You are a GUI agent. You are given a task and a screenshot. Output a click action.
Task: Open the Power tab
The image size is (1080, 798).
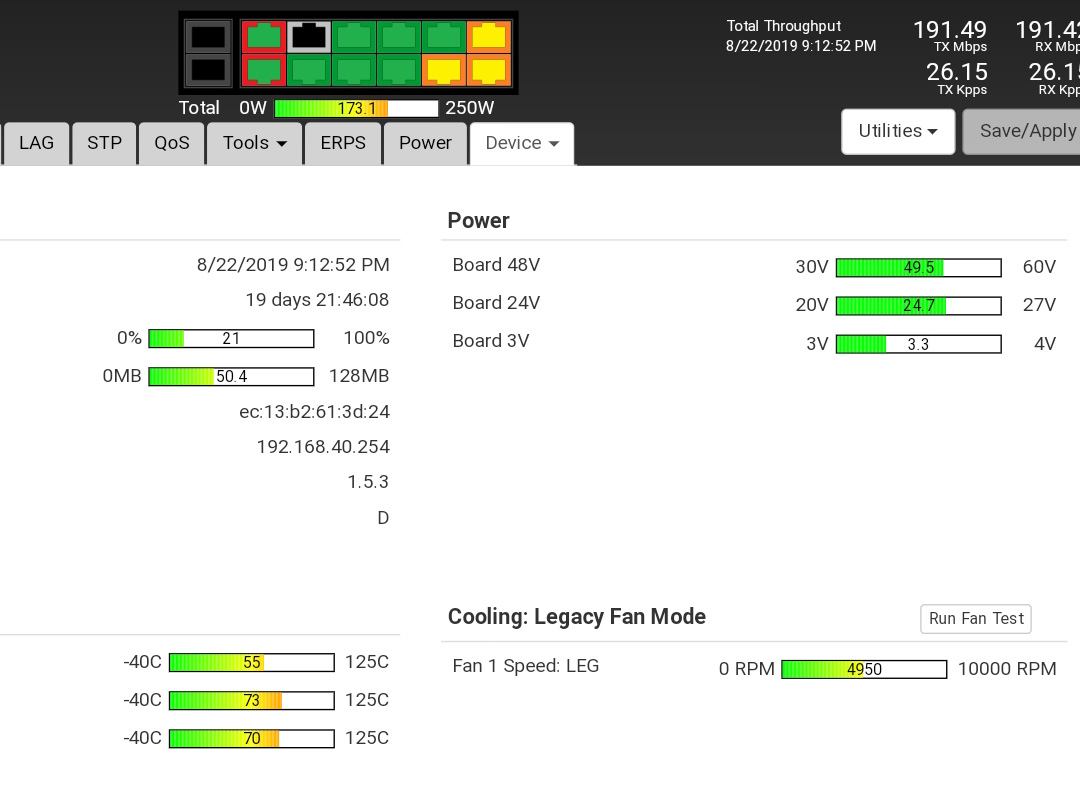click(x=425, y=143)
